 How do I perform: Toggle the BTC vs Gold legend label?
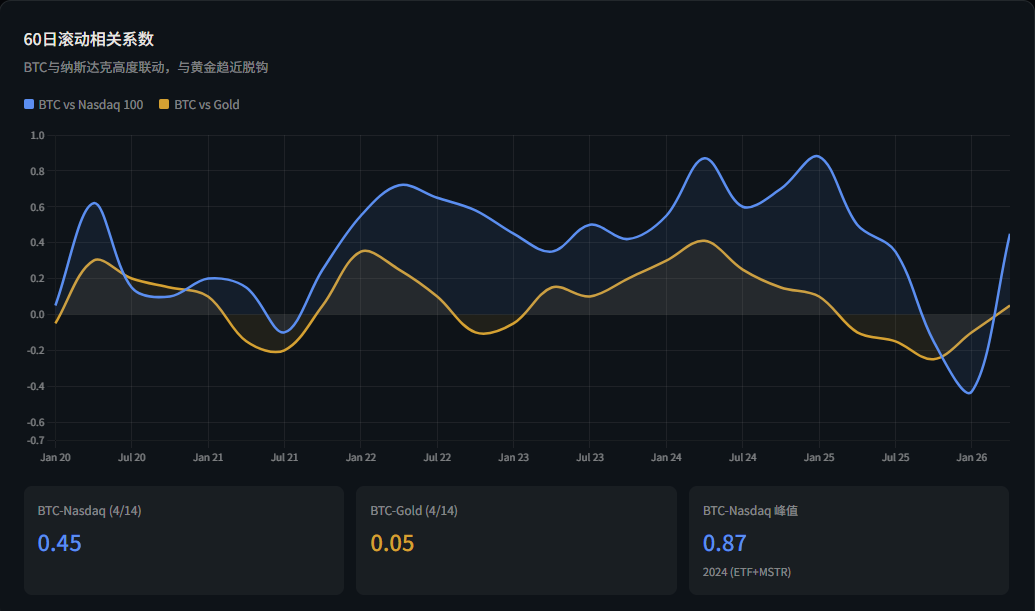click(207, 104)
